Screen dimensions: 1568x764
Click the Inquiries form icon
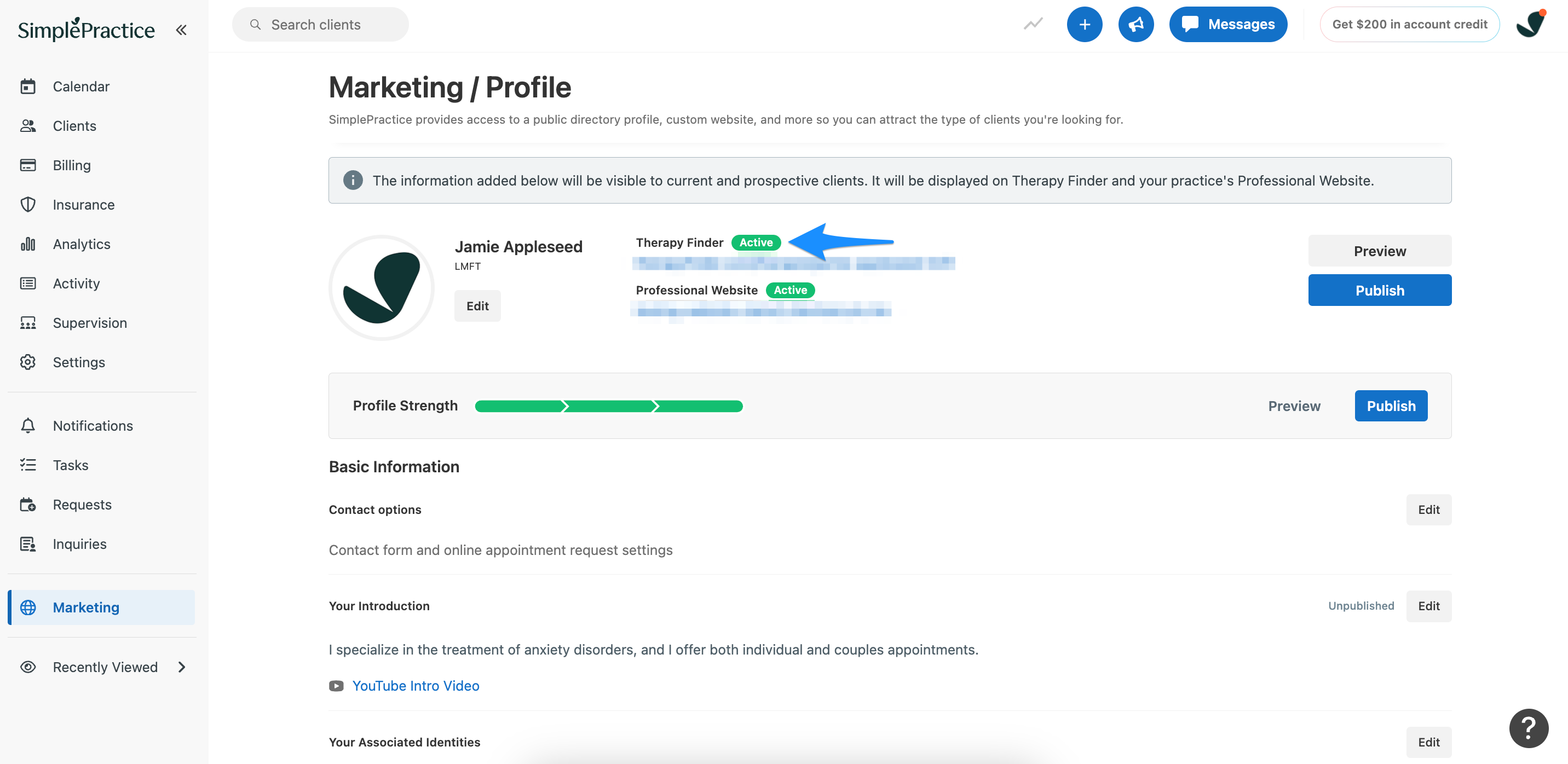click(x=28, y=544)
